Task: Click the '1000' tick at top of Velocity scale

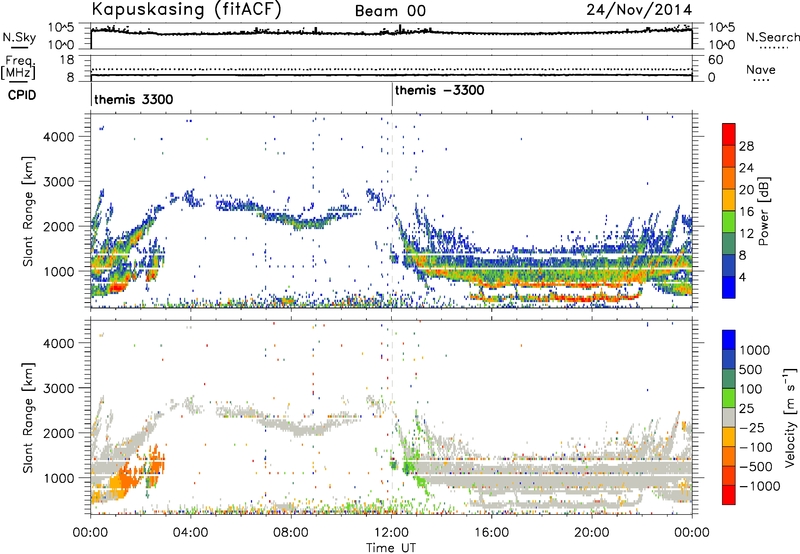Action: (x=754, y=350)
